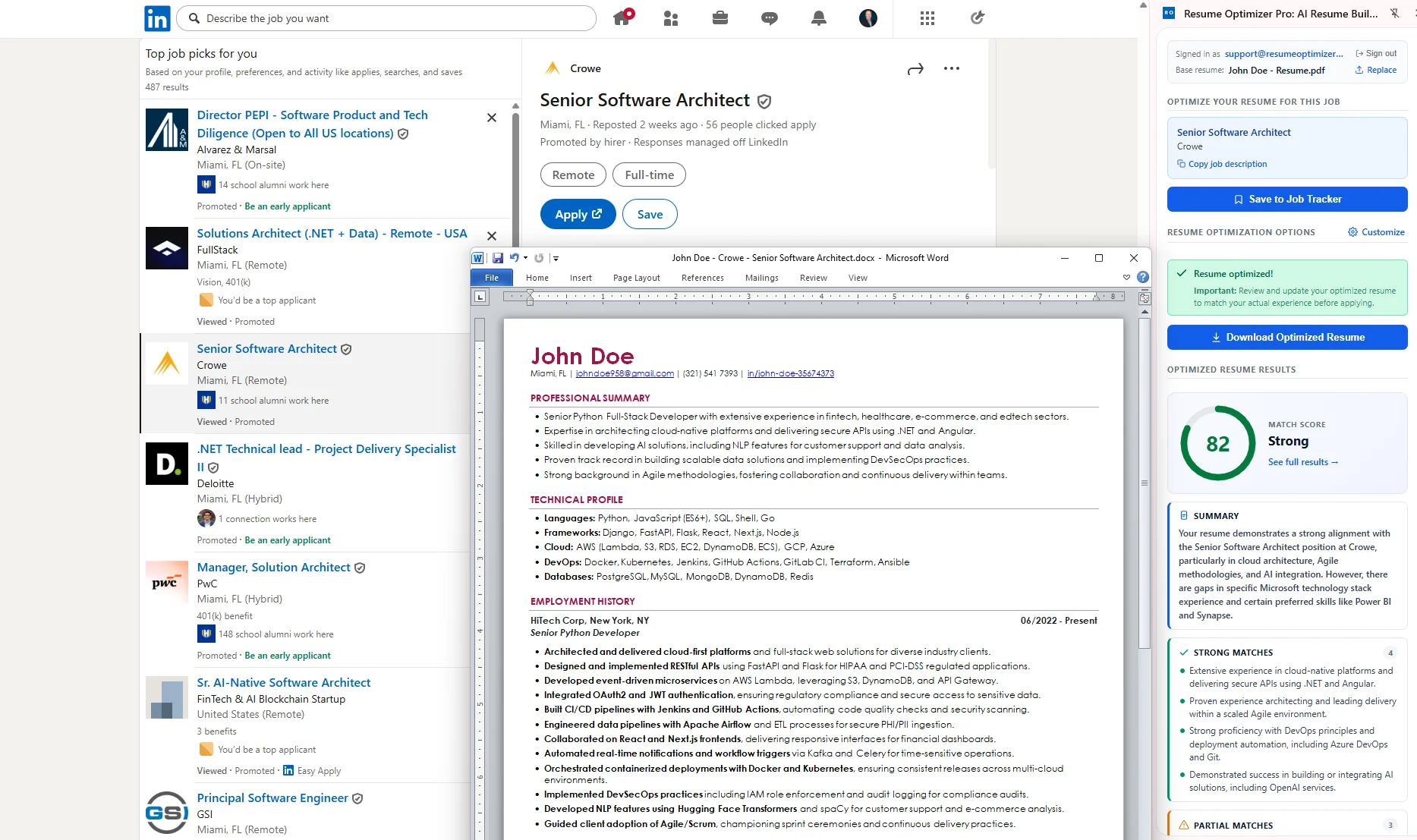This screenshot has height=840, width=1417.
Task: Click the job search input field
Action: pyautogui.click(x=386, y=18)
